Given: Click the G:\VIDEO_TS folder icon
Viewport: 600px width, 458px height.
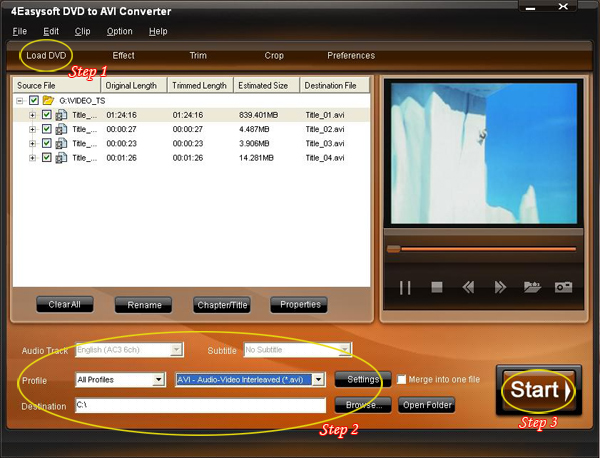Looking at the screenshot, I should (x=48, y=100).
